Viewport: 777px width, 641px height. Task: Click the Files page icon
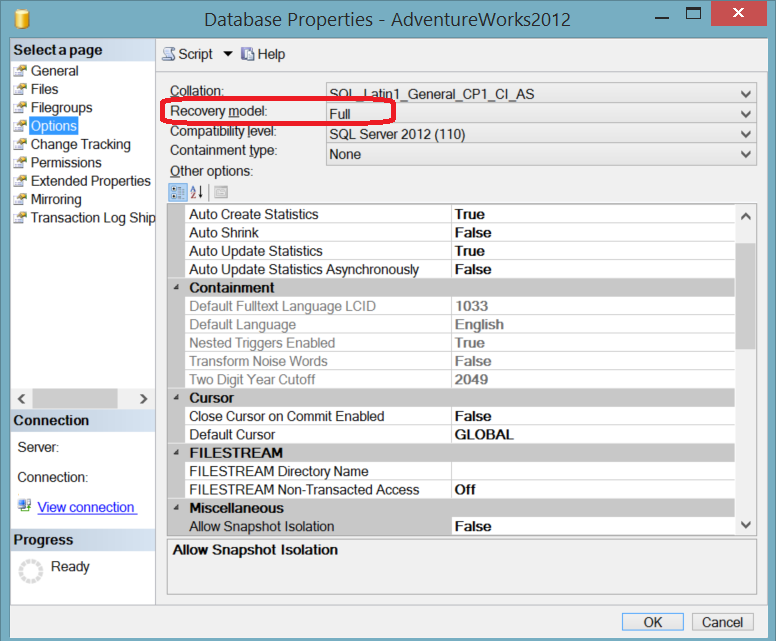pyautogui.click(x=20, y=89)
